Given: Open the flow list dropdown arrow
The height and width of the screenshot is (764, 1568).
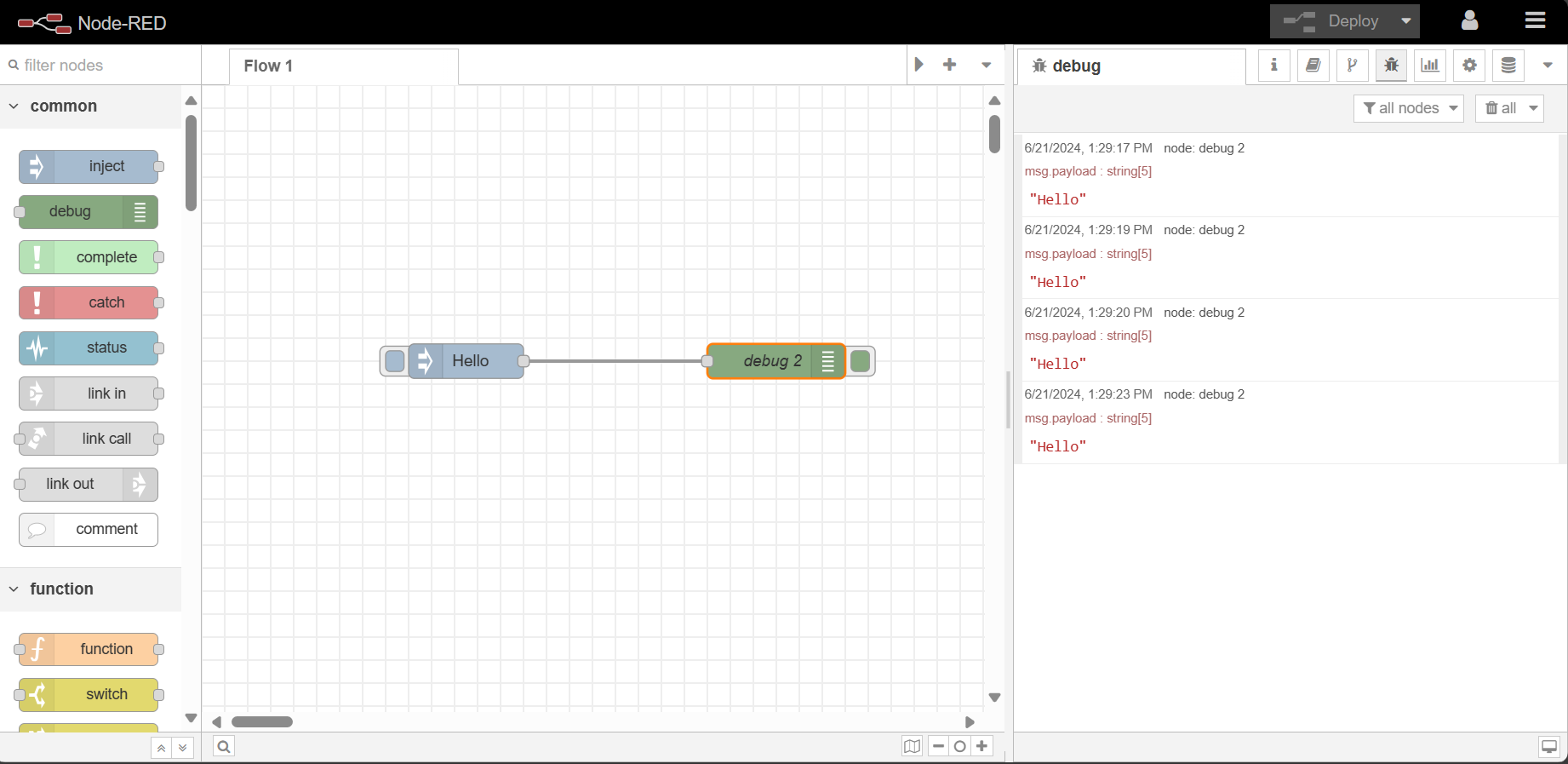Looking at the screenshot, I should (x=986, y=65).
